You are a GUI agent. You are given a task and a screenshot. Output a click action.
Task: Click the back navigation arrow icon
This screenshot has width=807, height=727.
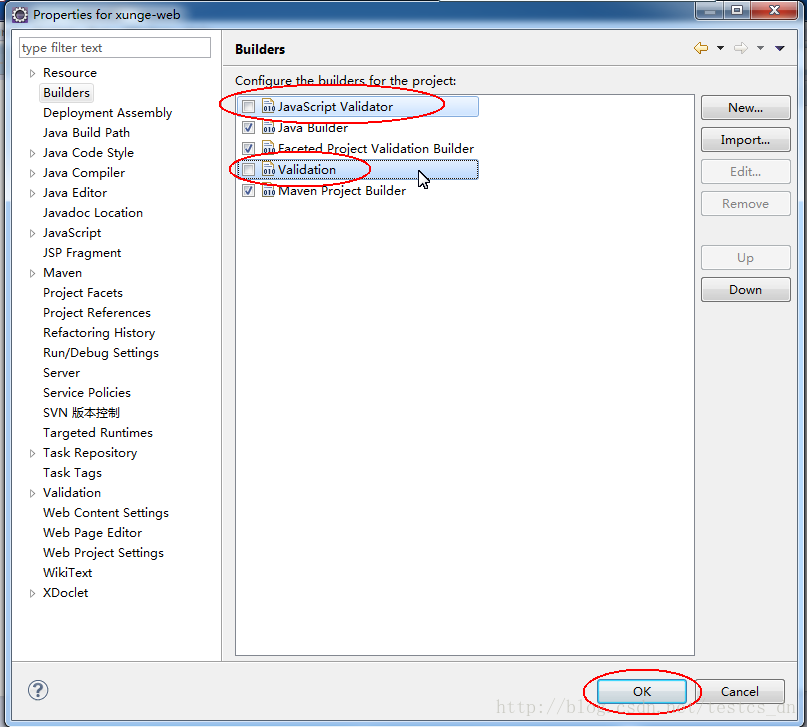click(x=700, y=48)
